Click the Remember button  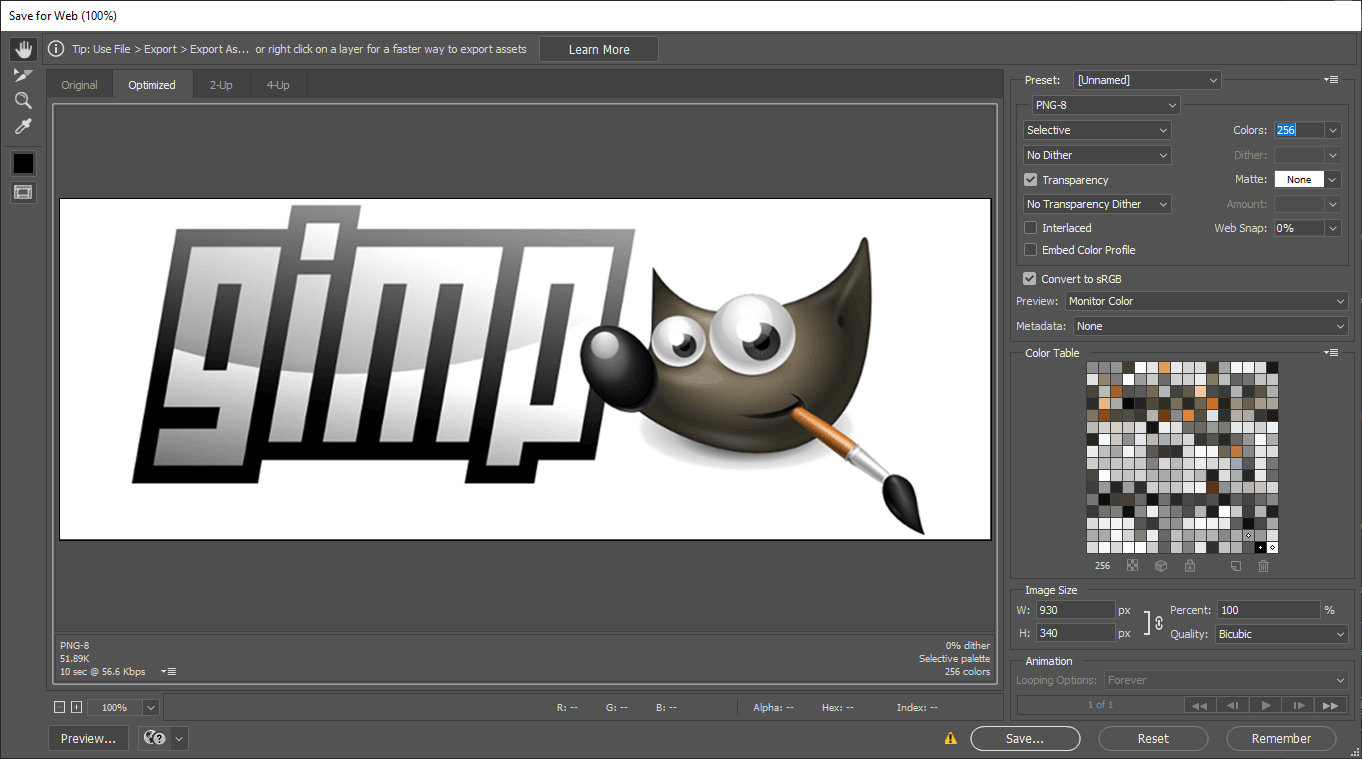click(x=1281, y=739)
